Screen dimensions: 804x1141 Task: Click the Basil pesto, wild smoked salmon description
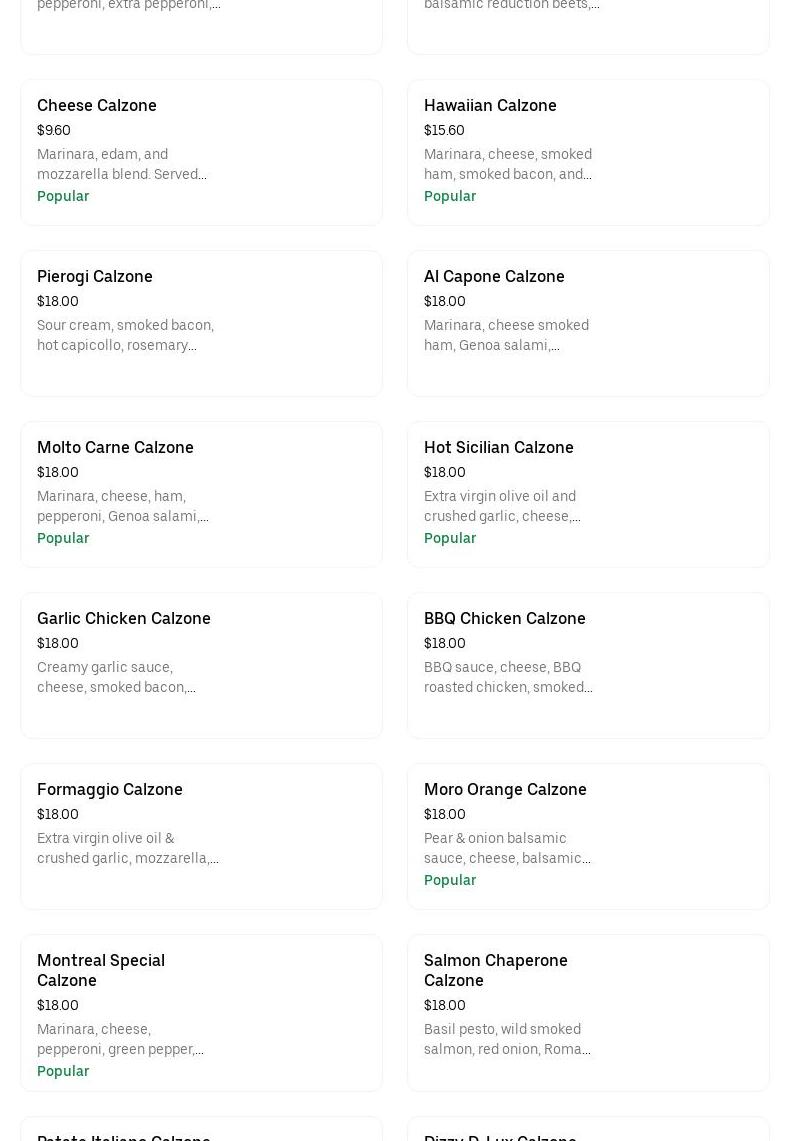pos(507,1039)
